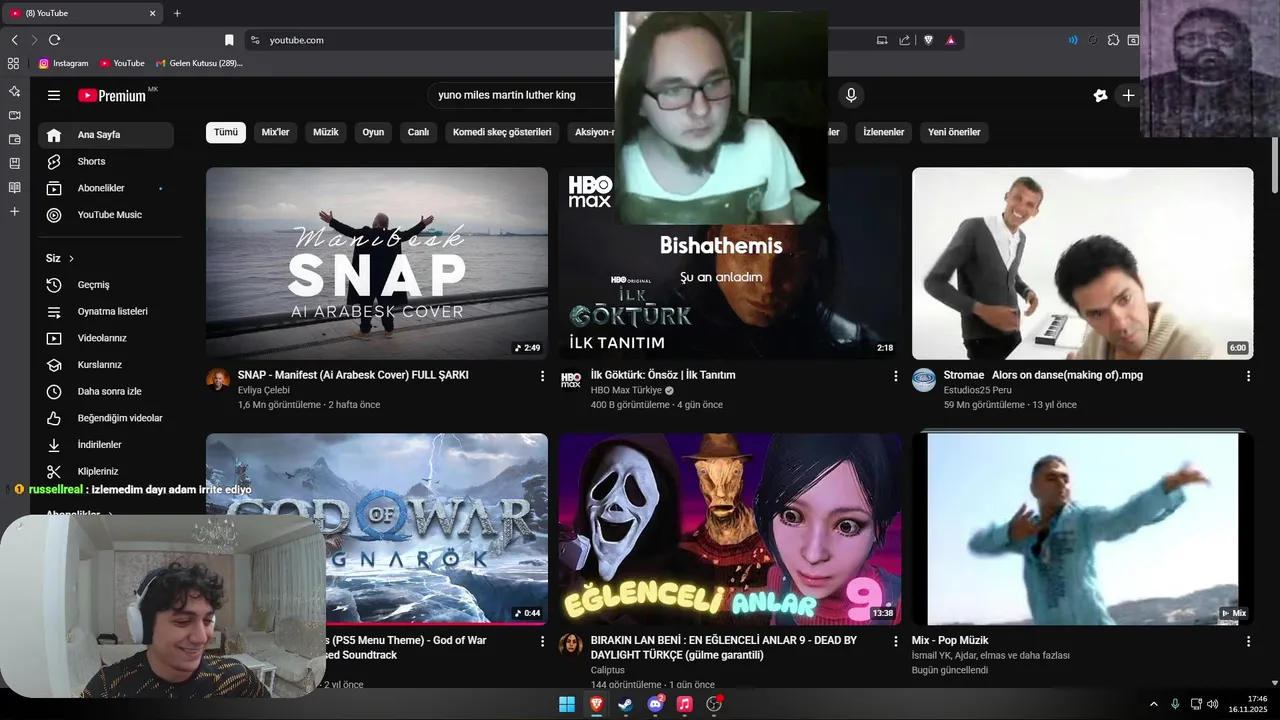Open the Brave Rewards triangle icon
Image resolution: width=1280 pixels, height=720 pixels.
[950, 40]
